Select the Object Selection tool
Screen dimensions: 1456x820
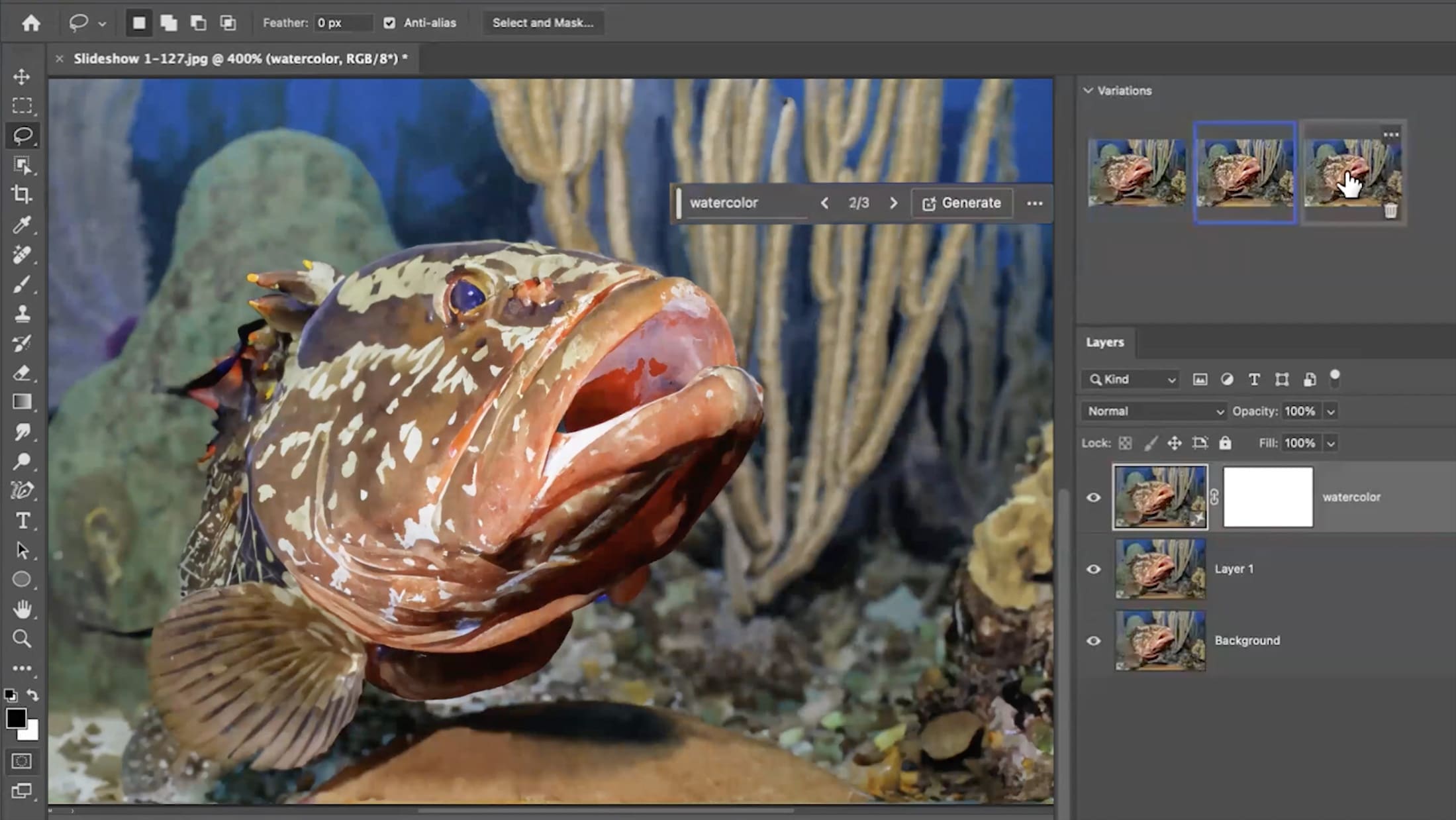tap(22, 165)
